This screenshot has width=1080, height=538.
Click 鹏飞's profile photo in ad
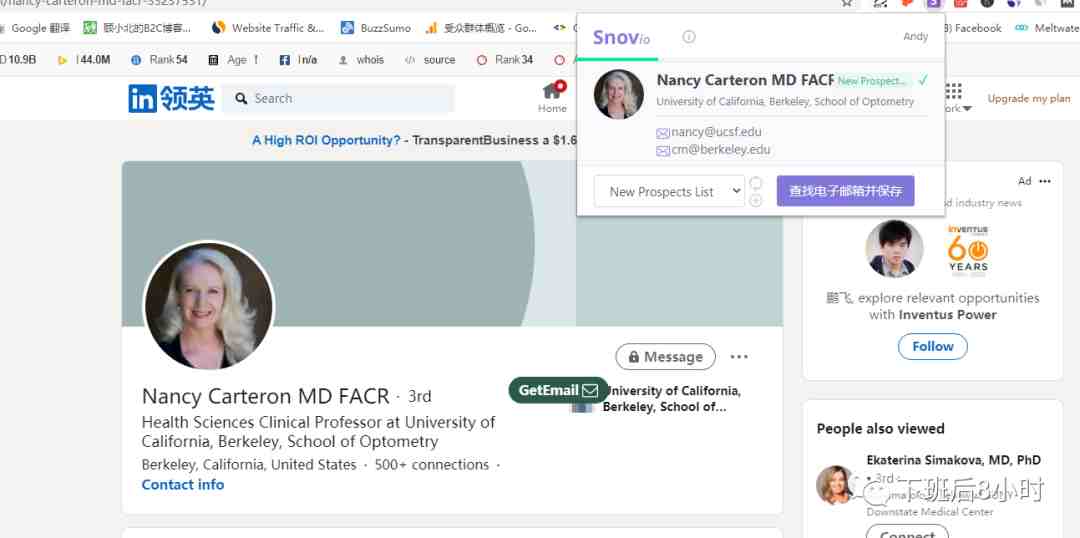(x=894, y=249)
